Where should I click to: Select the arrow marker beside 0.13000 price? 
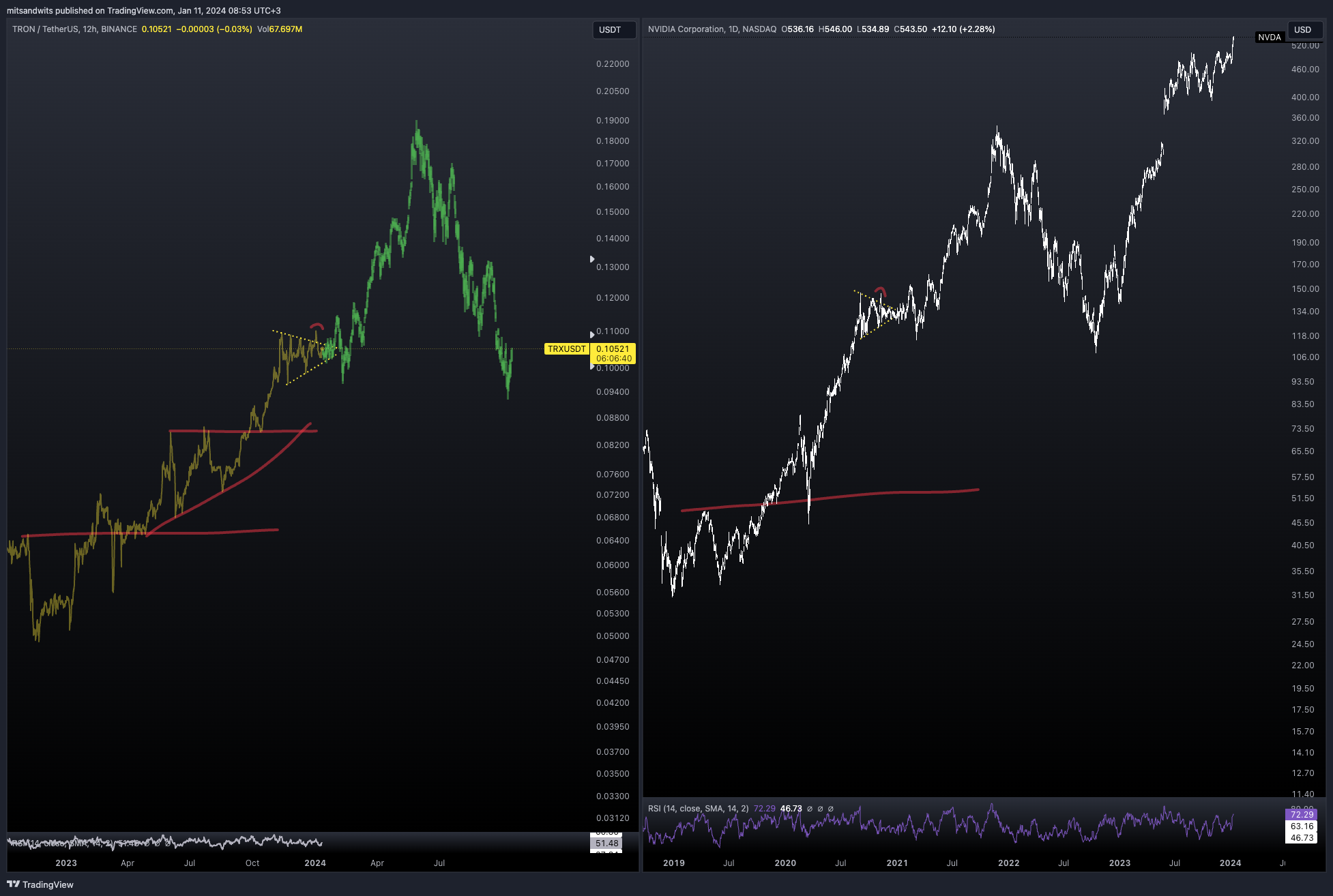pos(592,259)
